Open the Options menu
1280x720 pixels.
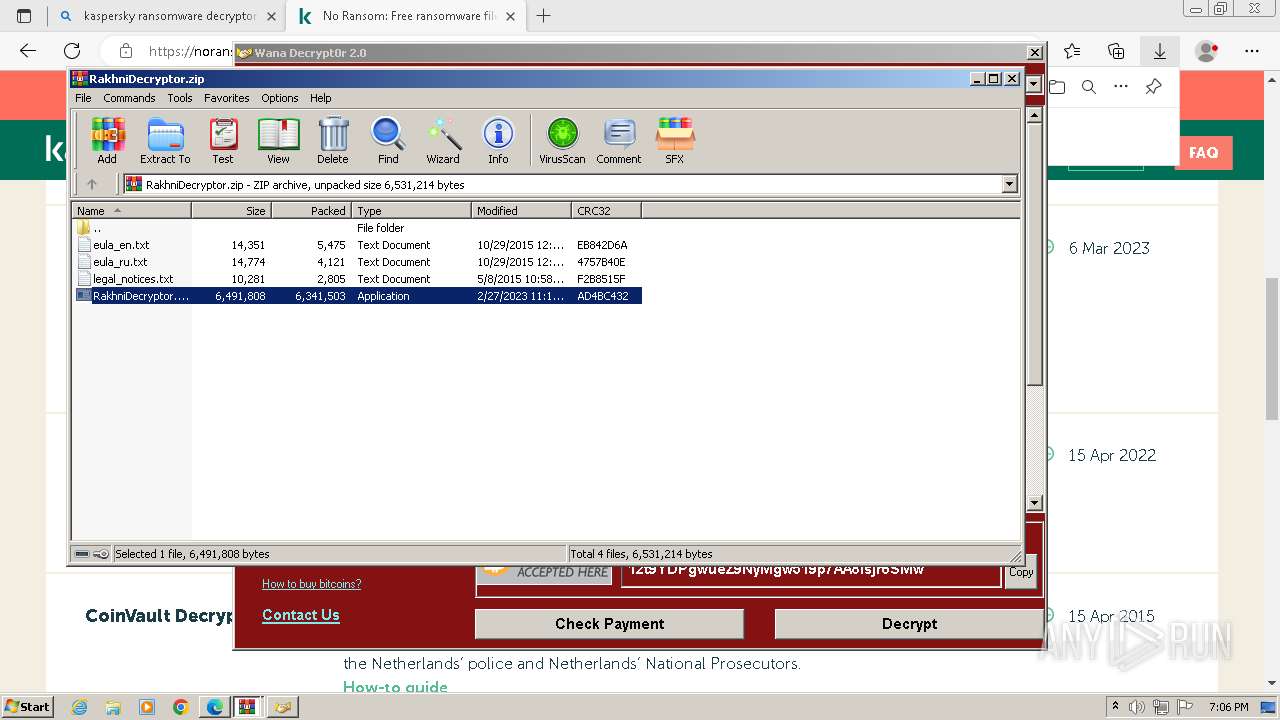coord(280,98)
